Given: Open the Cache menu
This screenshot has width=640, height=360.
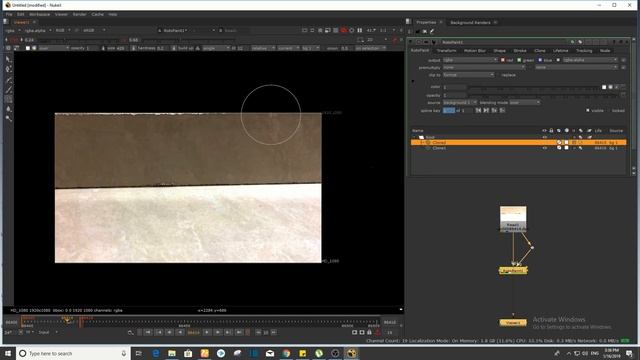Looking at the screenshot, I should point(98,14).
